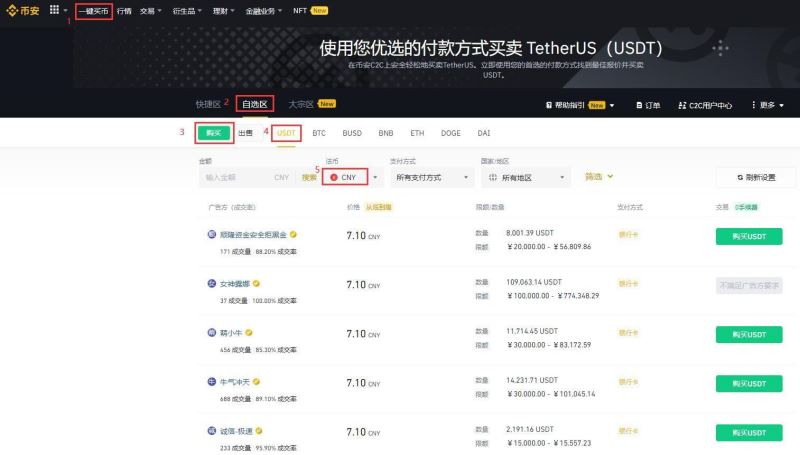The image size is (800, 455).
Task: Select the DOGE coin tab
Action: point(451,133)
